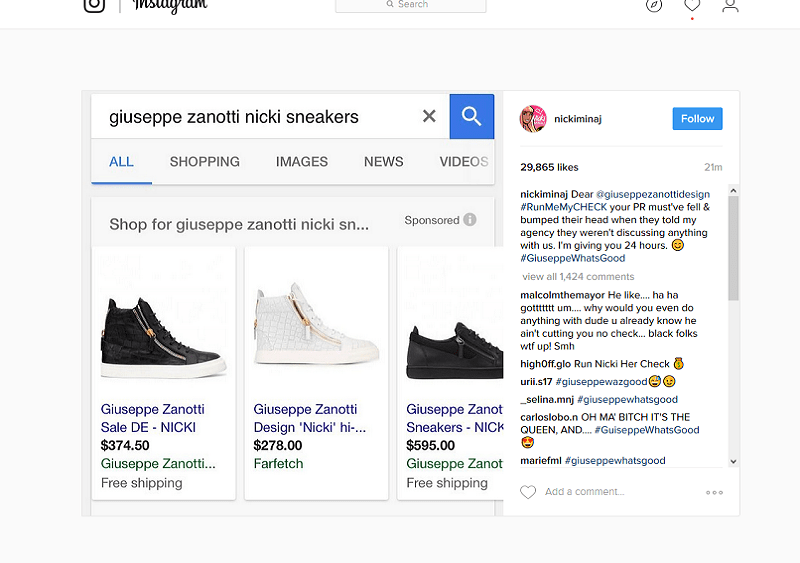Open the activity heart icon in the header
Screen dimensions: 800x563
(x=692, y=6)
